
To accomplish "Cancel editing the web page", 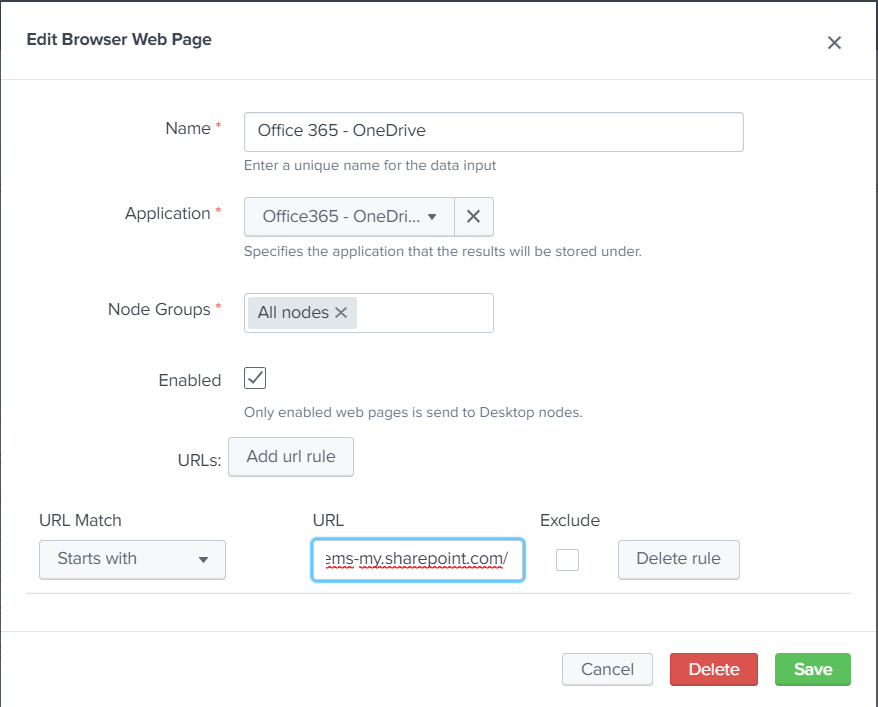I will [x=607, y=669].
